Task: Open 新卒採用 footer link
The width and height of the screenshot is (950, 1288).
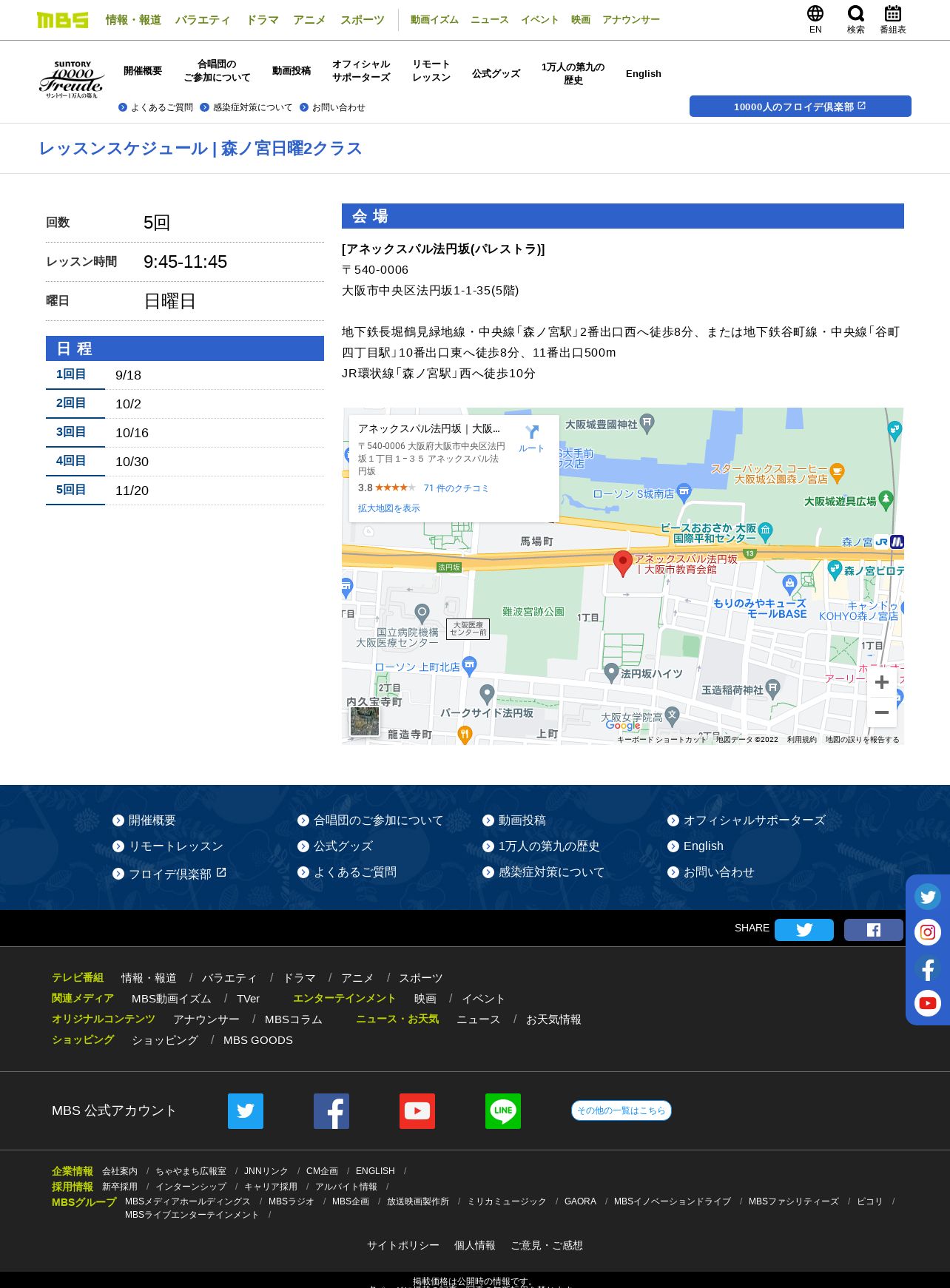Action: pyautogui.click(x=120, y=1187)
